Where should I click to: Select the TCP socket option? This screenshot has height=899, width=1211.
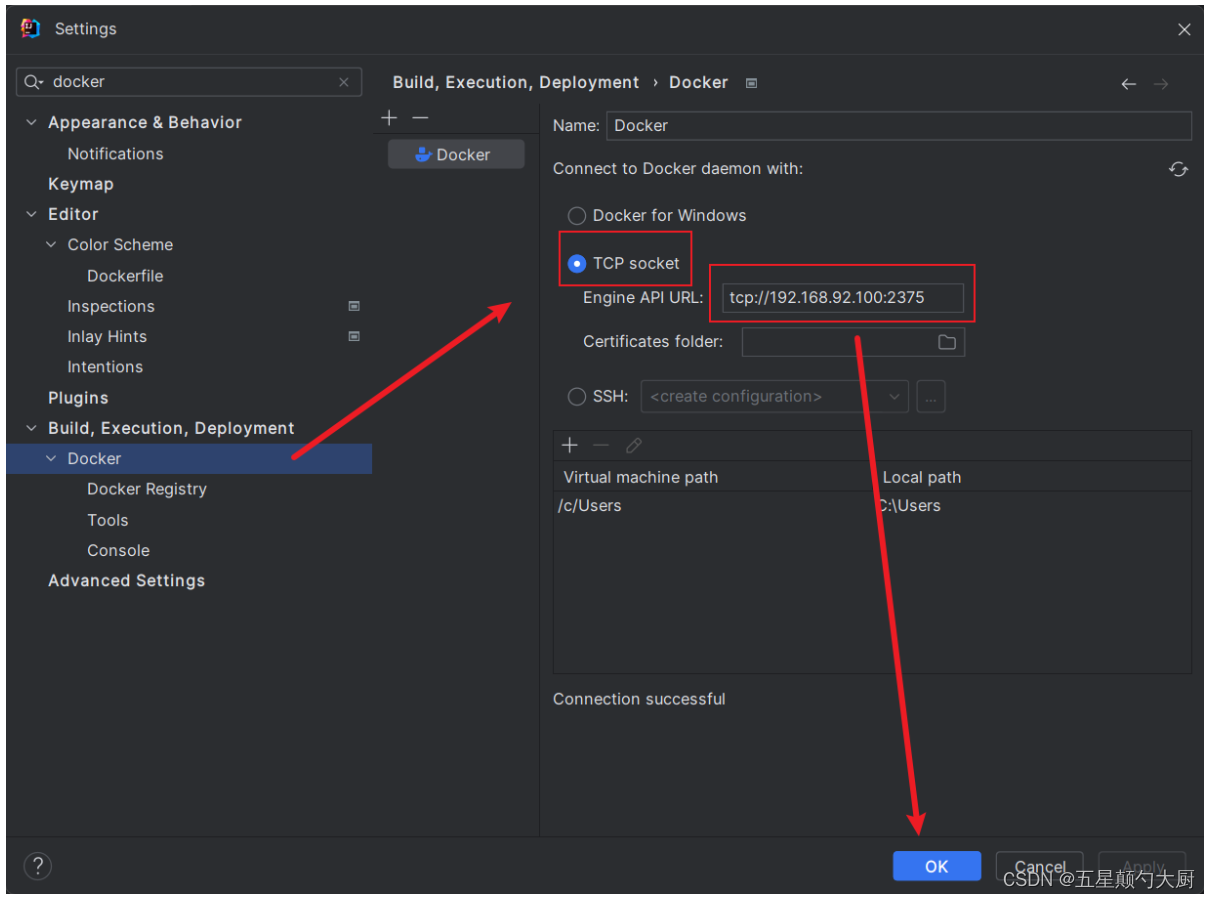click(x=577, y=263)
